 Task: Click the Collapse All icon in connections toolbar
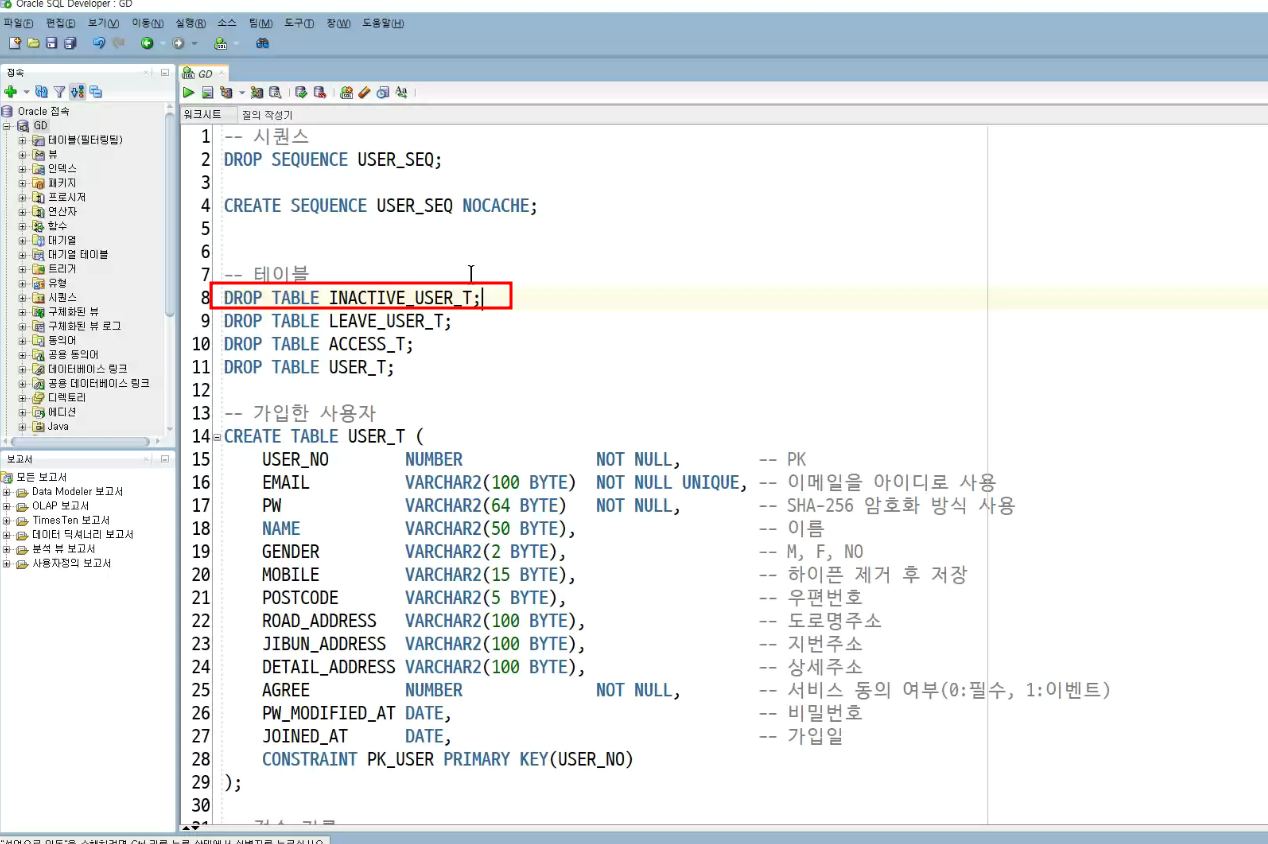click(96, 91)
